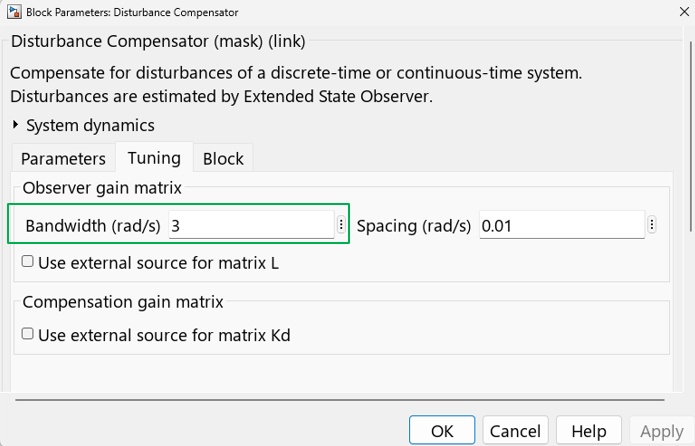Click the Compensation gain matrix group heading

click(123, 301)
